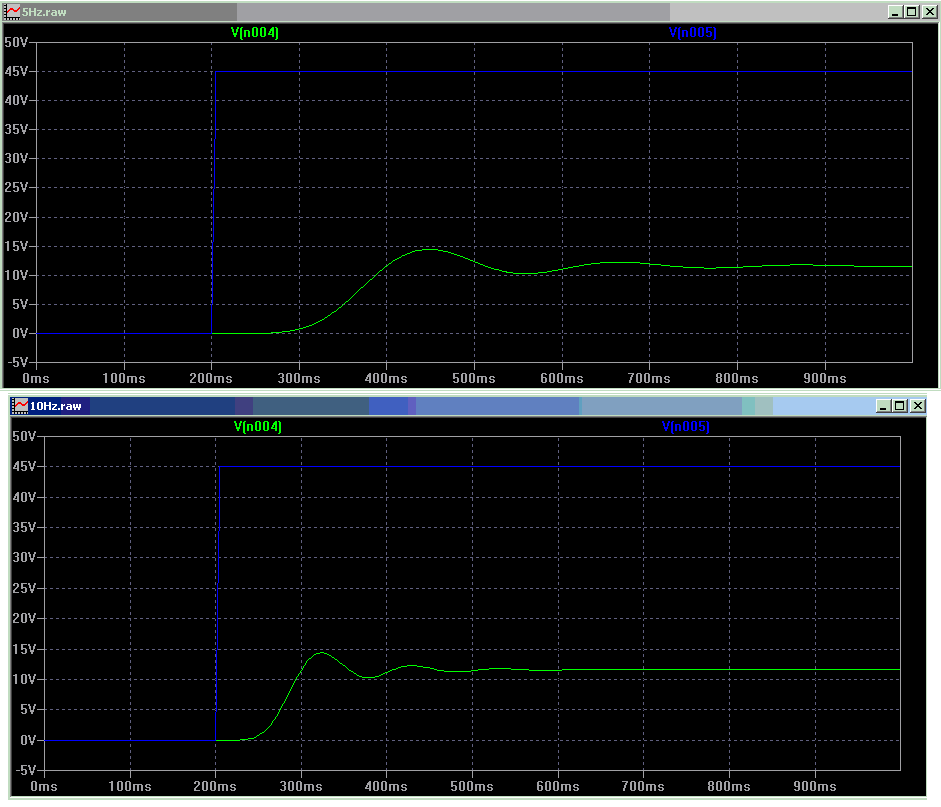
Task: Select V(n004) trace label in 5Hz.raw plot
Action: (x=255, y=32)
